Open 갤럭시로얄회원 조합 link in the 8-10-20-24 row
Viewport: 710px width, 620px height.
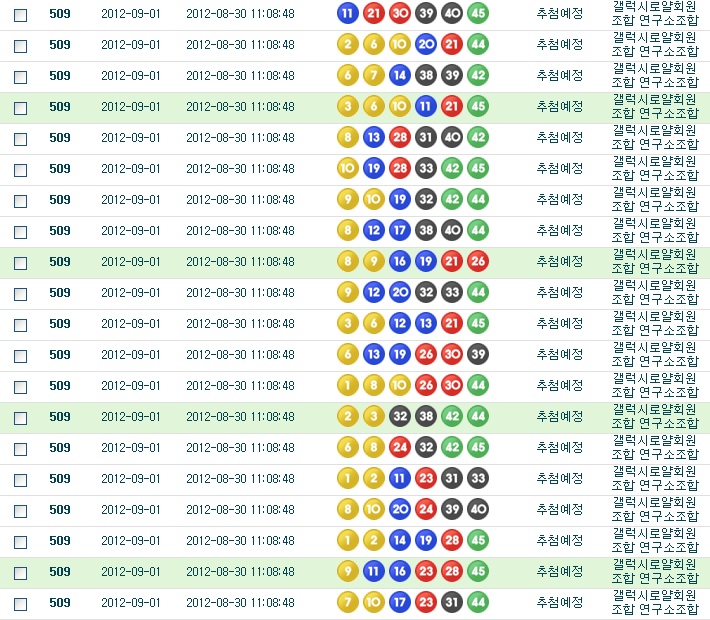coord(655,509)
